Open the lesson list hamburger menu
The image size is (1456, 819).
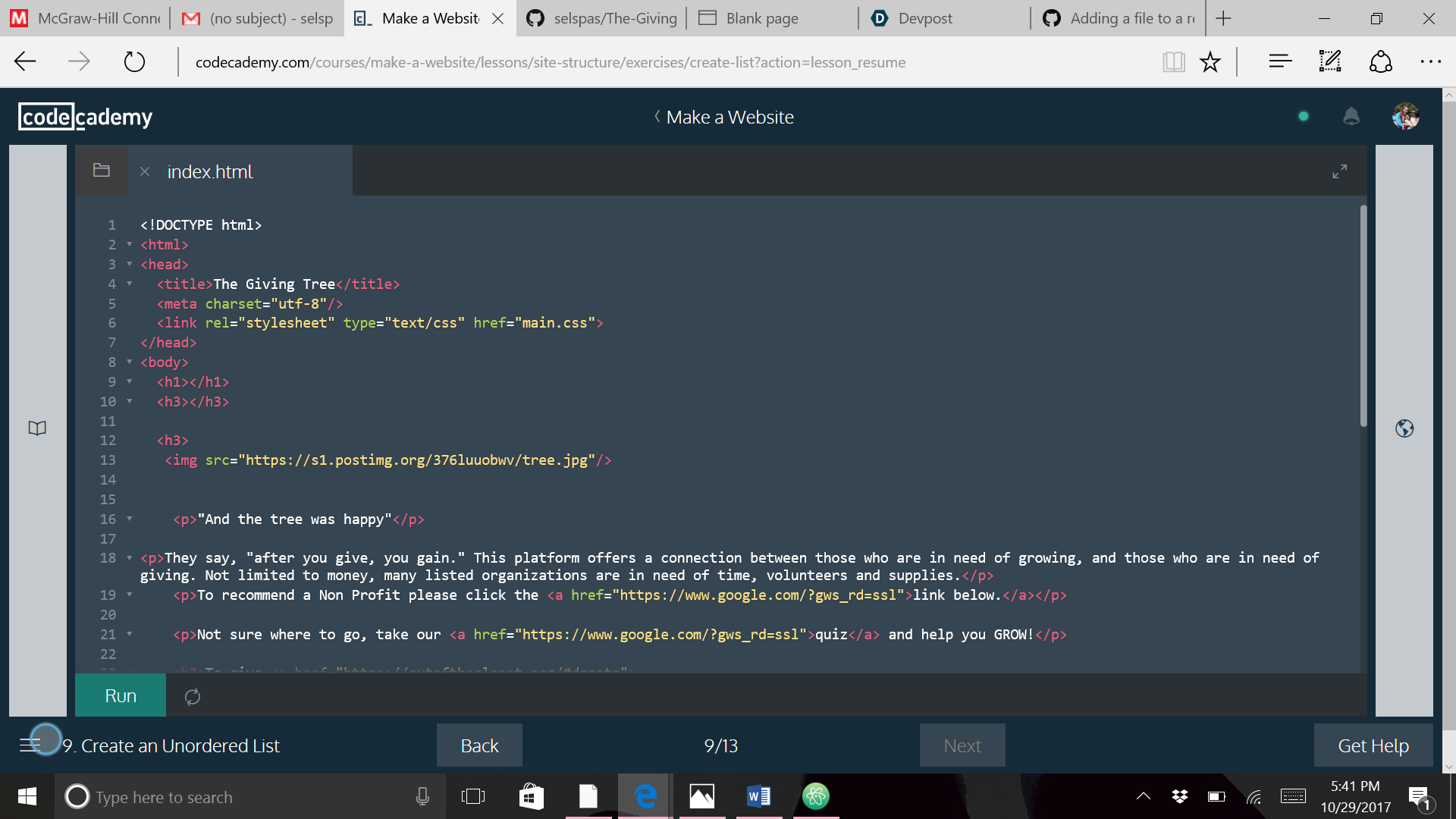coord(30,745)
